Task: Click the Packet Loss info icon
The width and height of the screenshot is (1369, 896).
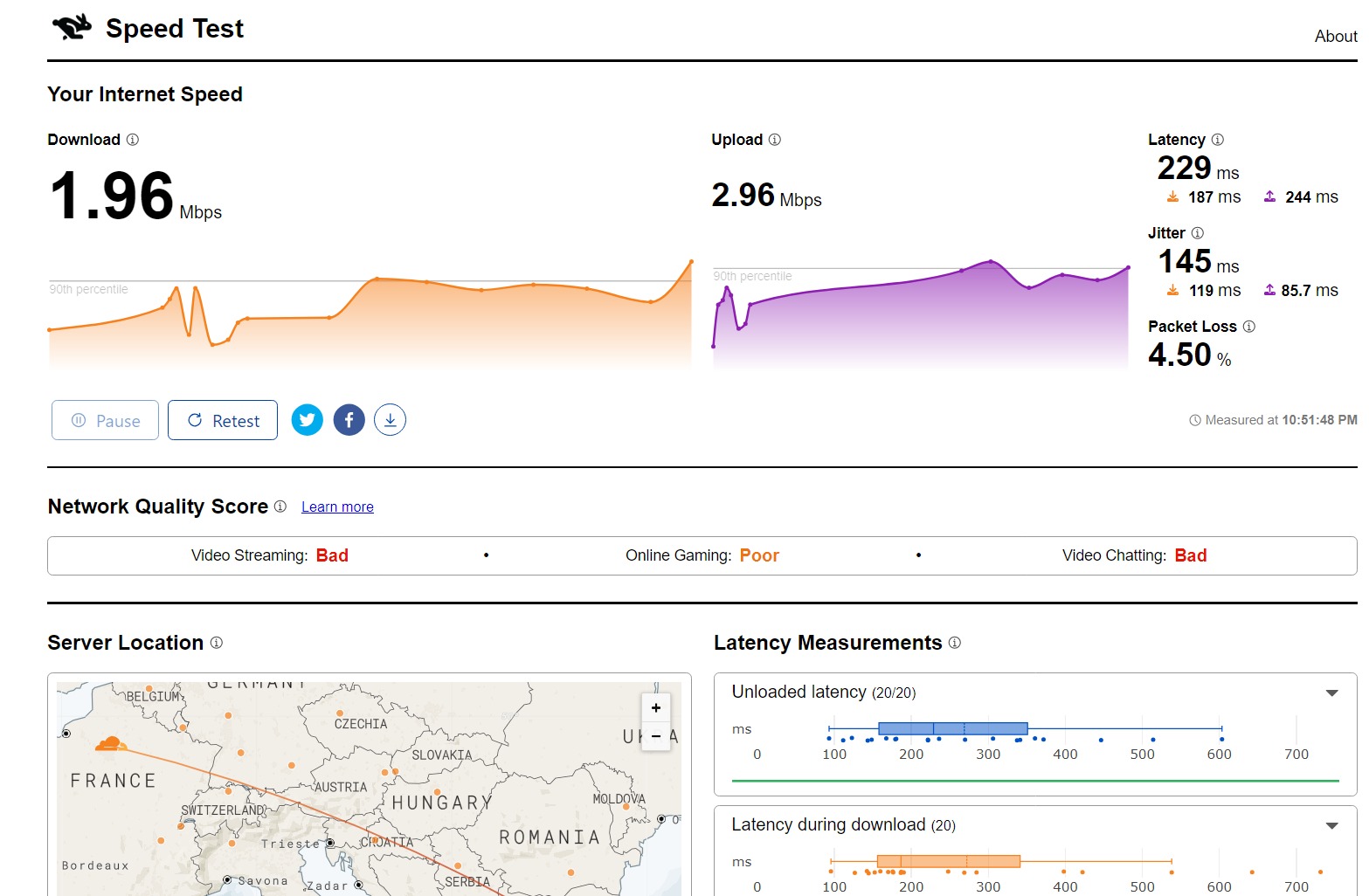Action: (x=1249, y=327)
